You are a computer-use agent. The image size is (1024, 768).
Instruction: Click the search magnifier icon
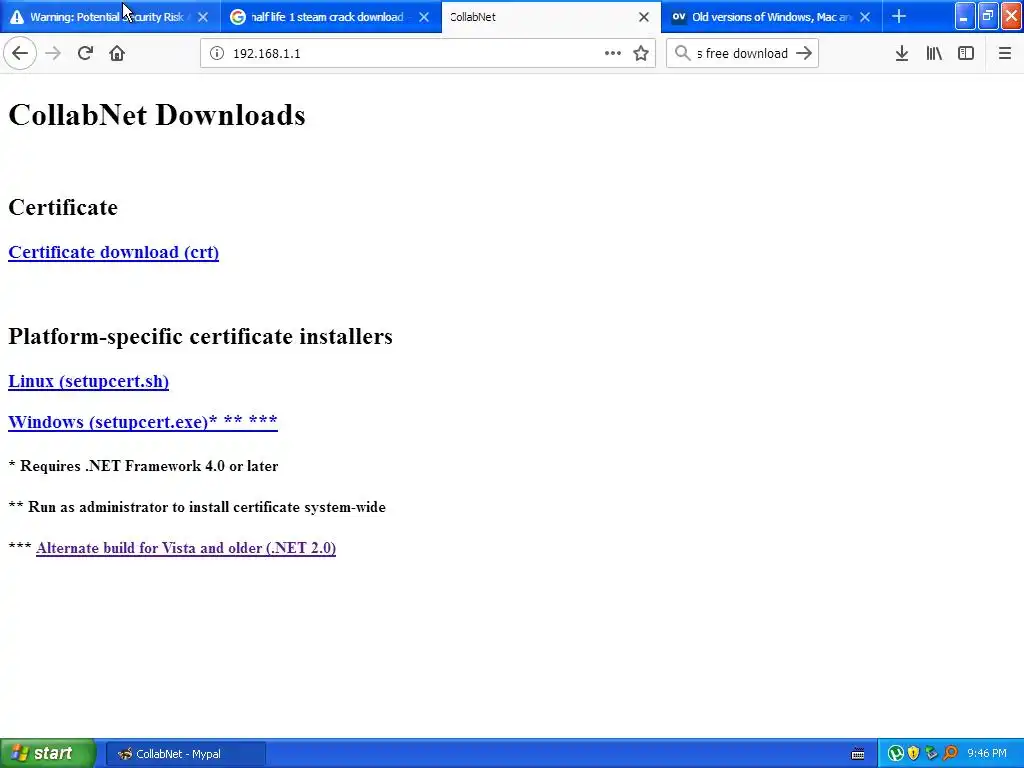point(682,53)
